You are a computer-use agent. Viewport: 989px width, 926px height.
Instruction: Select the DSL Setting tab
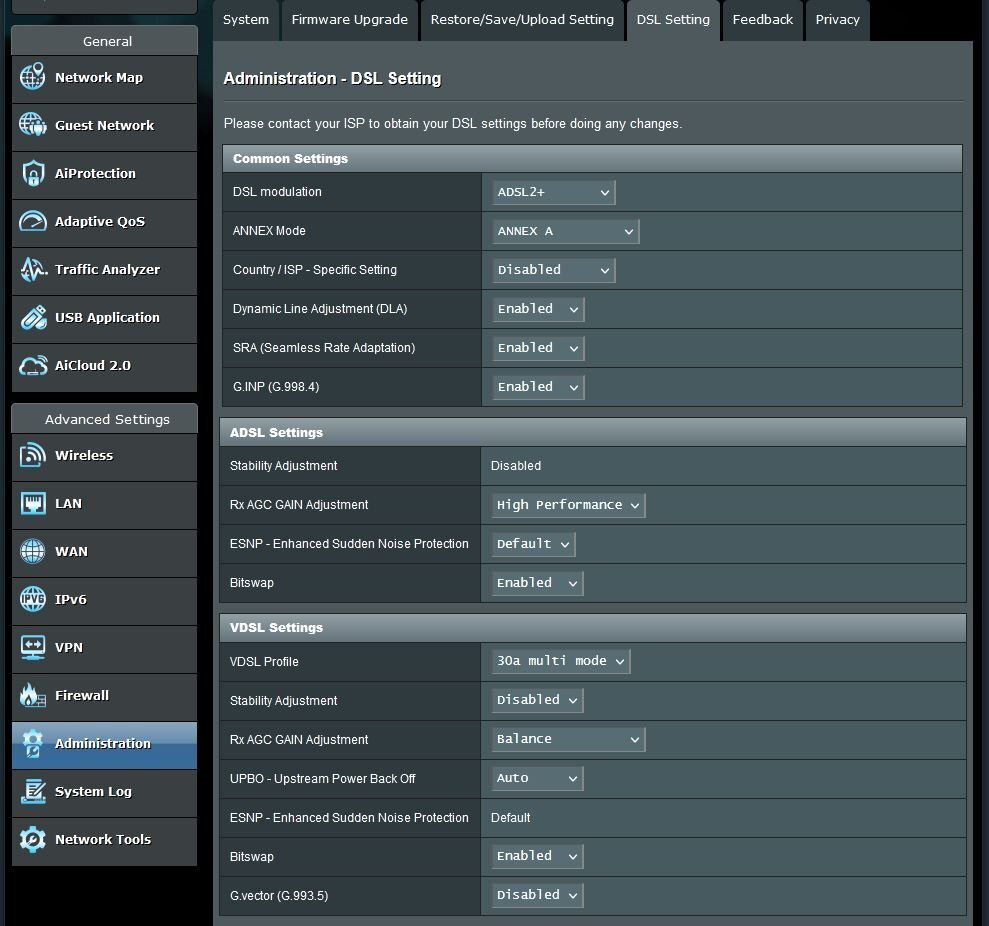pyautogui.click(x=673, y=20)
